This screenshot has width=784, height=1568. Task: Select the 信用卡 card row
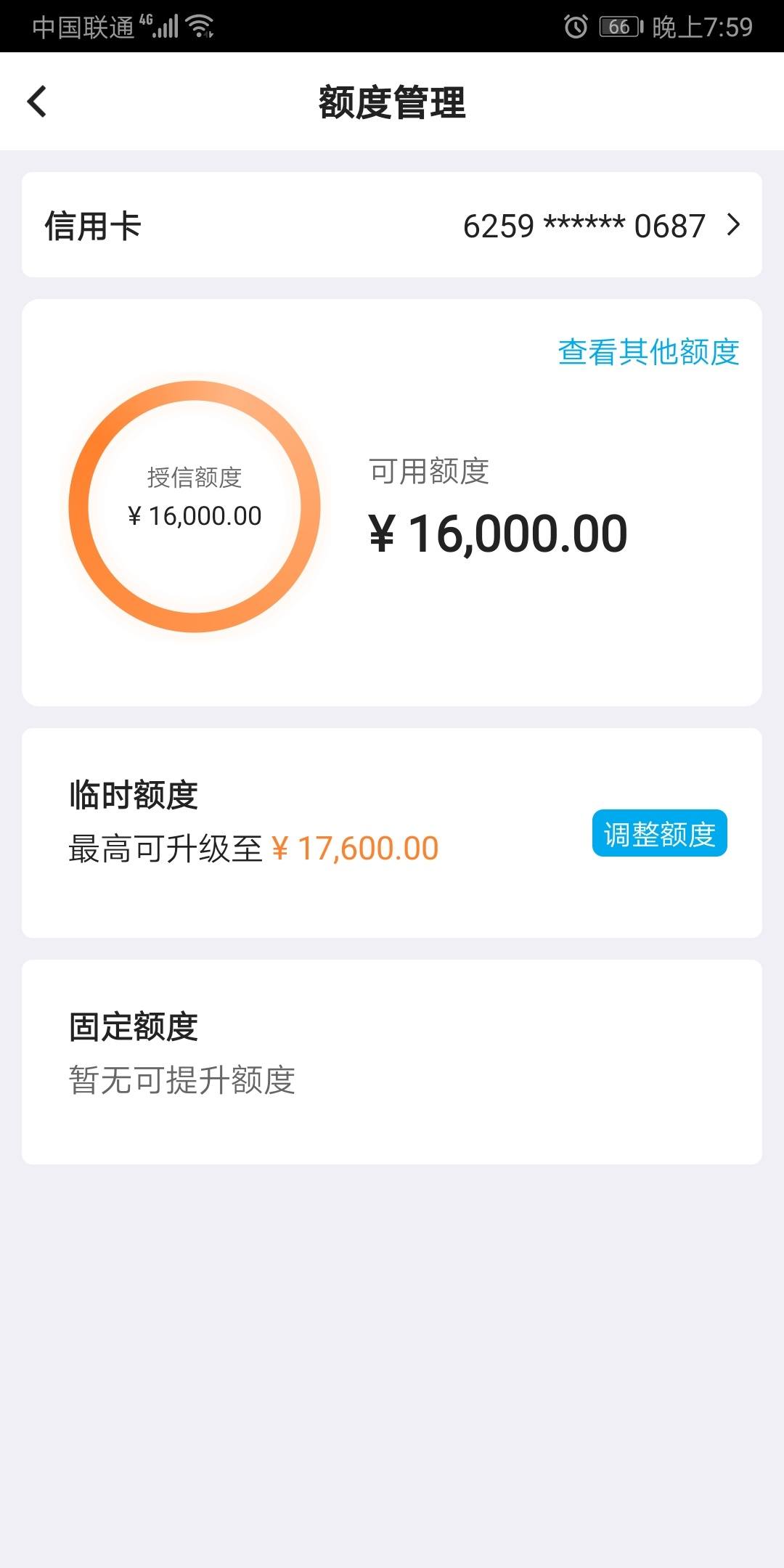(392, 225)
